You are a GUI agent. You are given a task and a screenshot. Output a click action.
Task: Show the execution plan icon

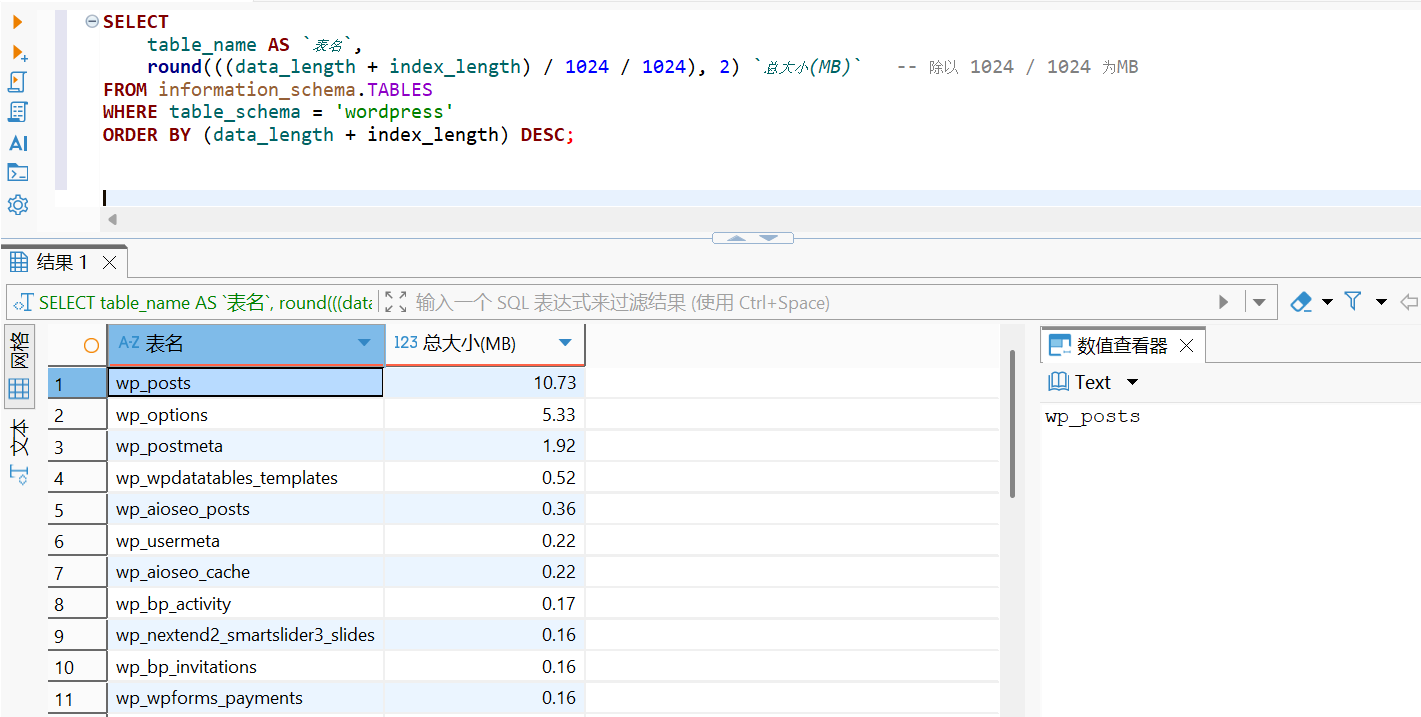(18, 112)
